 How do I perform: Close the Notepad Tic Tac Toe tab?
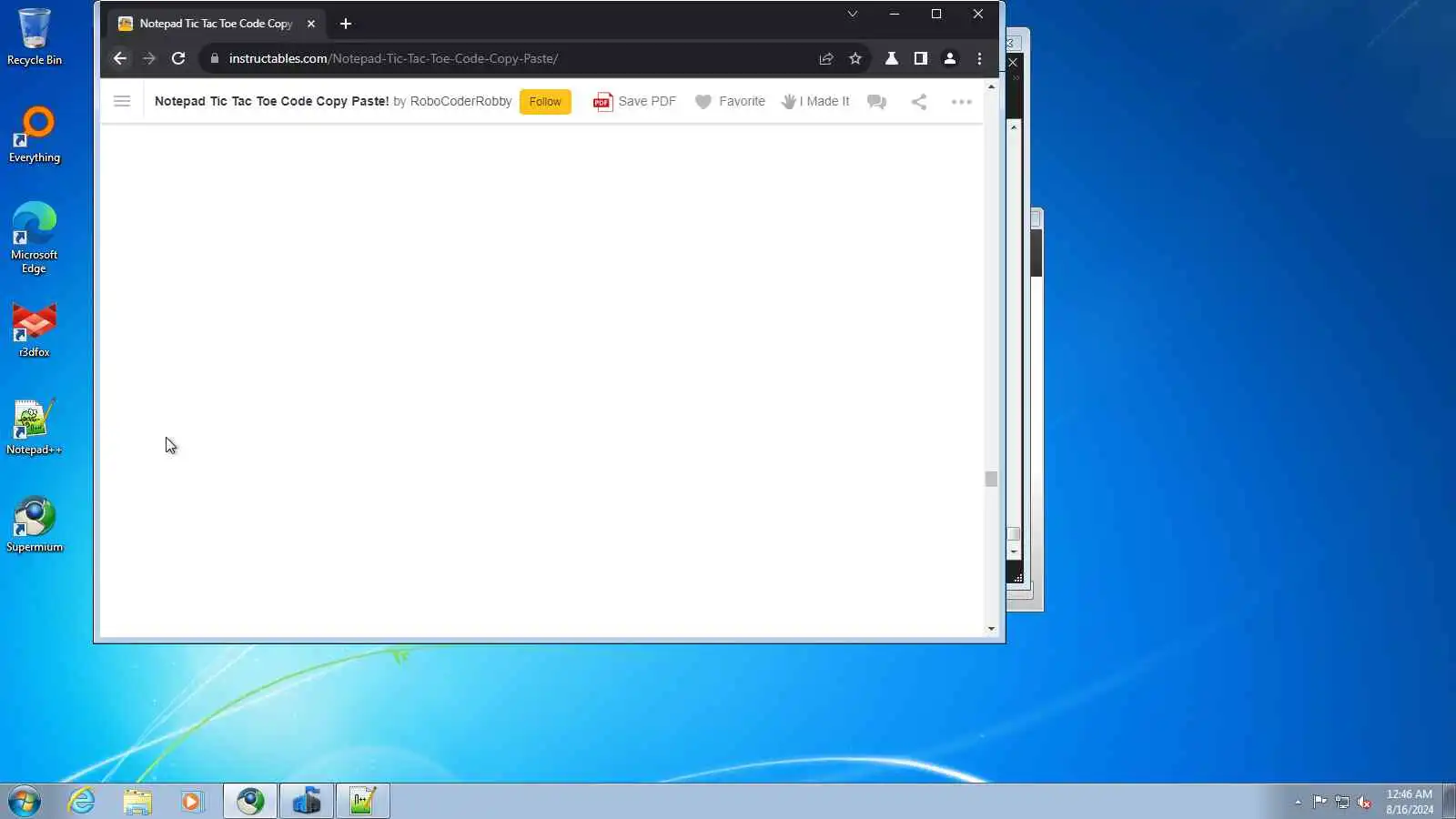coord(311,24)
